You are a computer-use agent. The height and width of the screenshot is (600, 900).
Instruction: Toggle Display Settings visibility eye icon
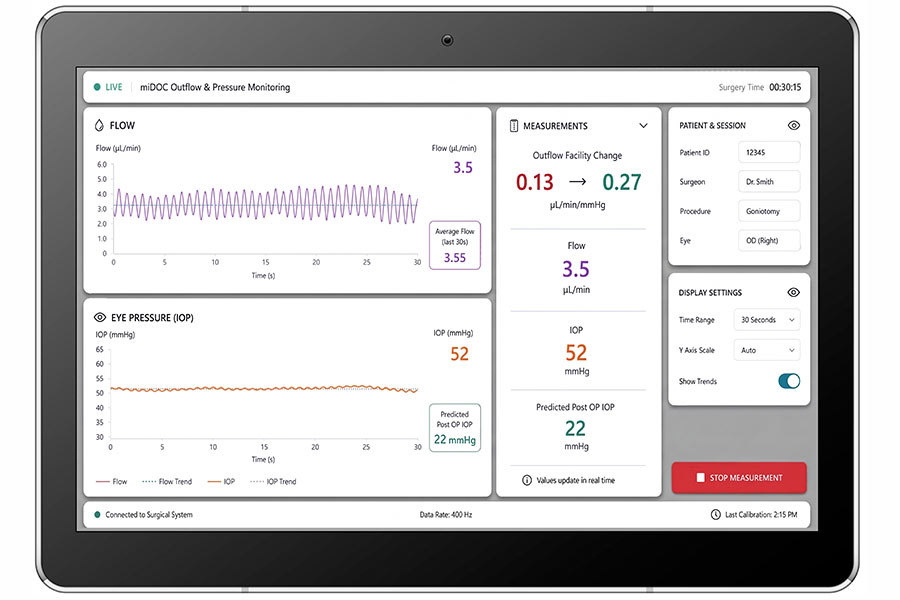(793, 292)
